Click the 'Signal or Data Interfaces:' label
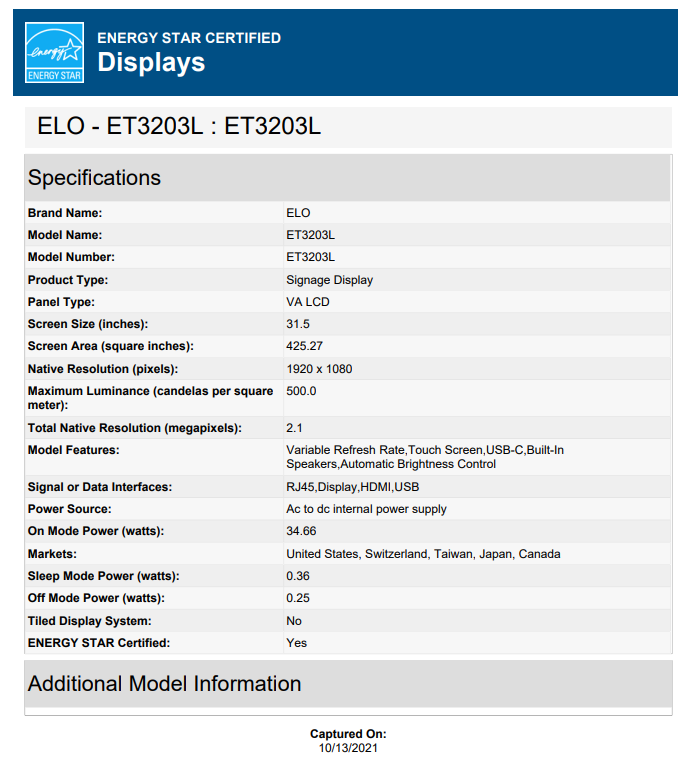The height and width of the screenshot is (761, 691). click(100, 487)
